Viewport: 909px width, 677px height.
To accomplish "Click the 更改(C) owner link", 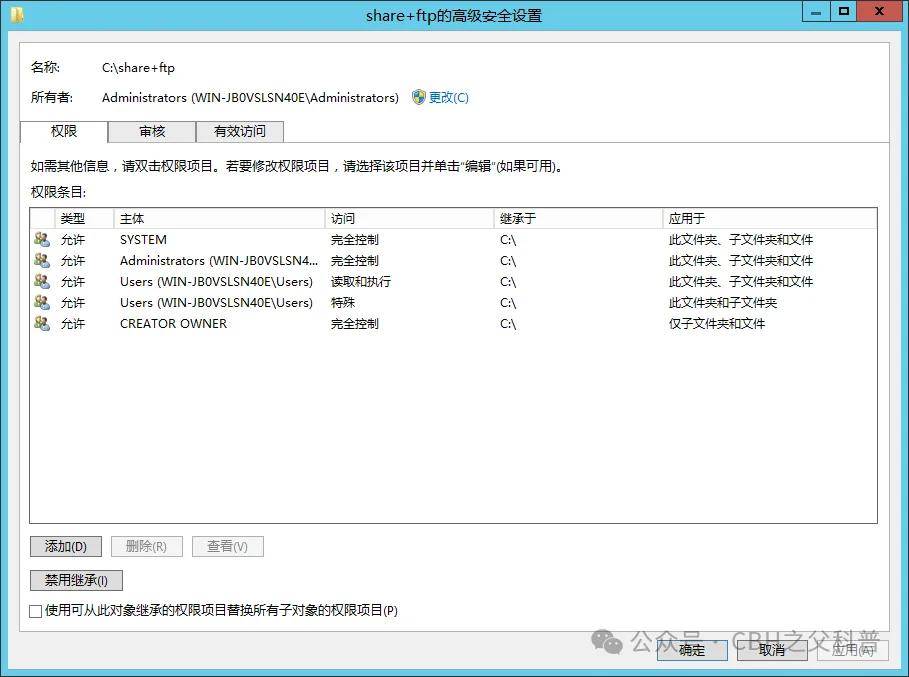I will (x=448, y=97).
